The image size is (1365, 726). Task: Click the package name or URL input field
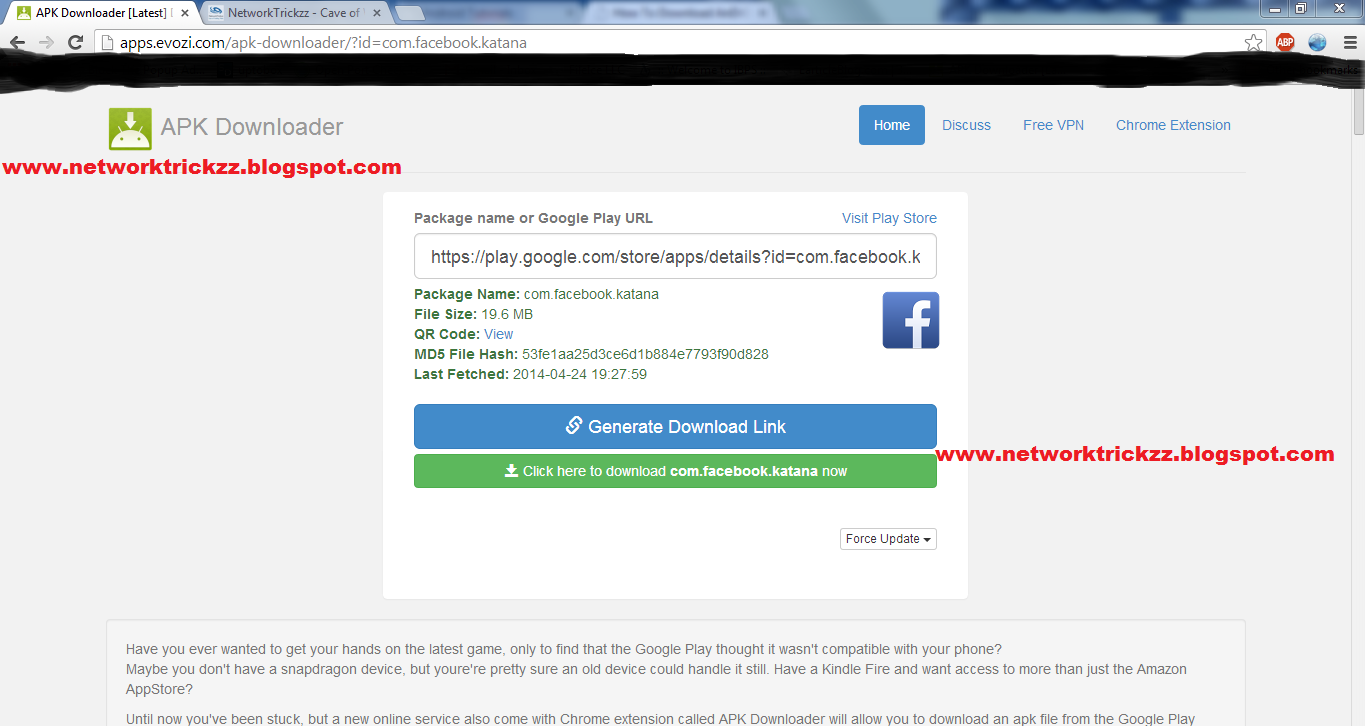pyautogui.click(x=675, y=257)
